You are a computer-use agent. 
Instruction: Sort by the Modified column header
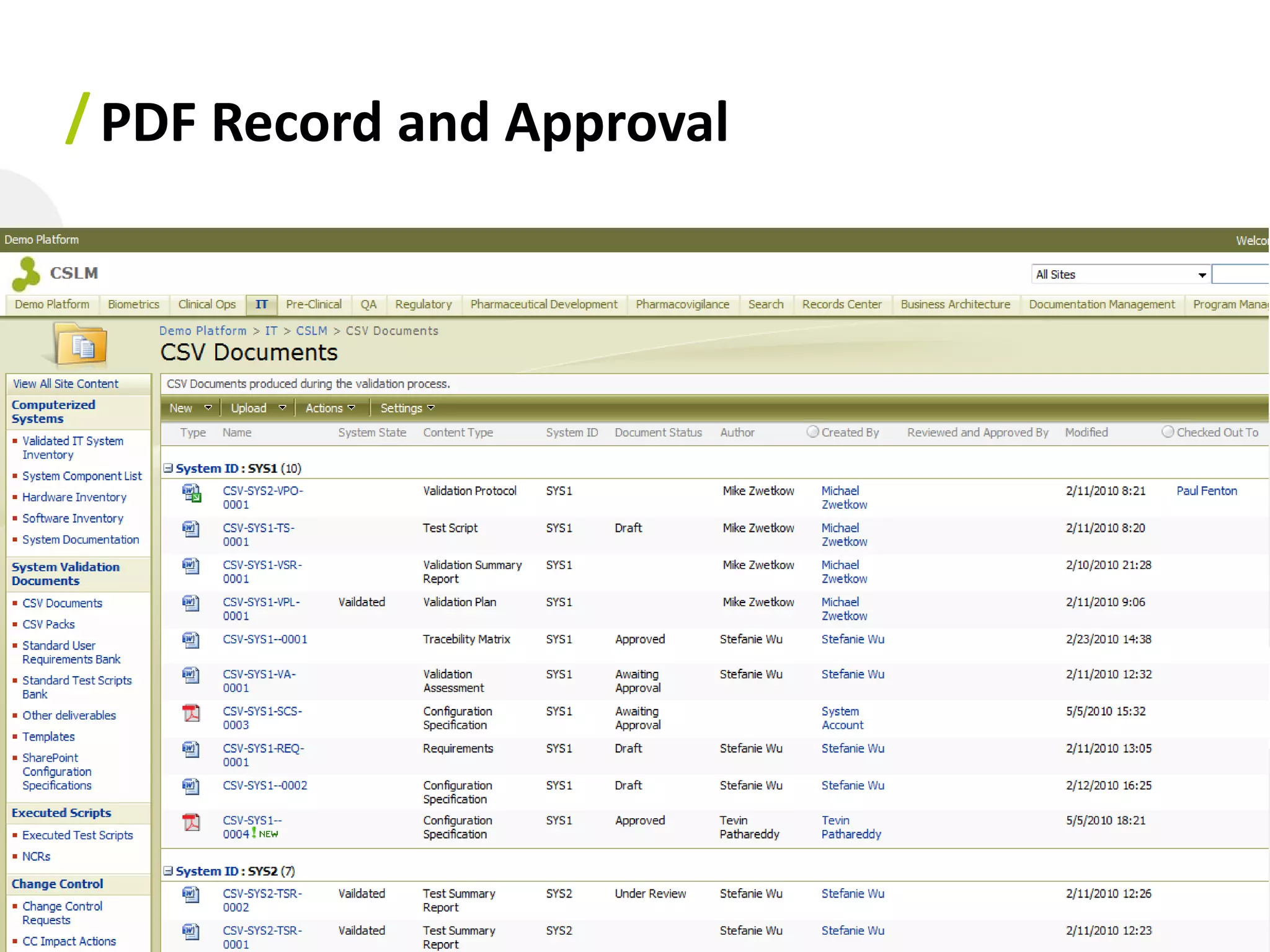(x=1086, y=432)
